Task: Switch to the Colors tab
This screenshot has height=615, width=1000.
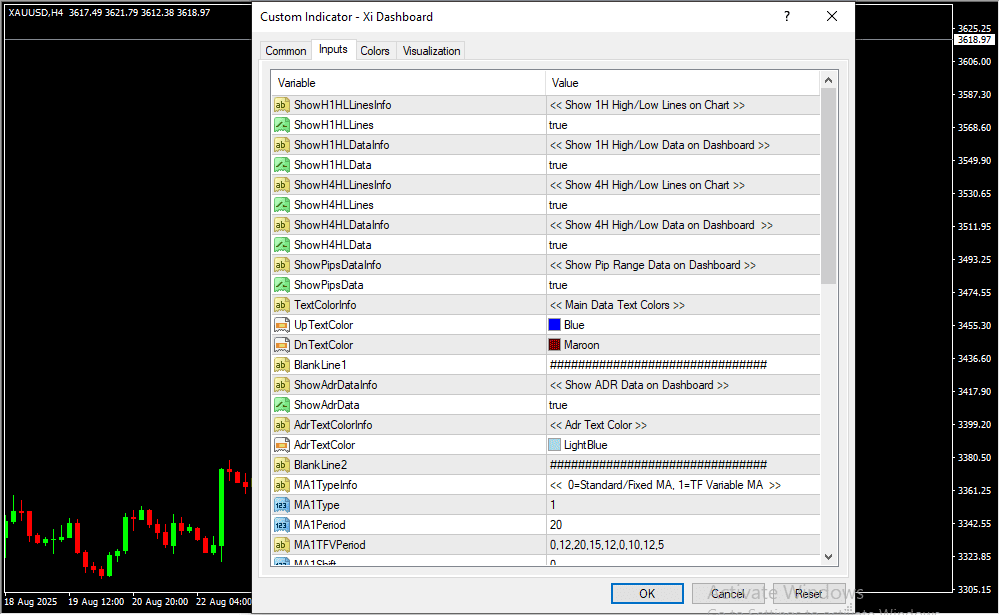Action: click(375, 51)
